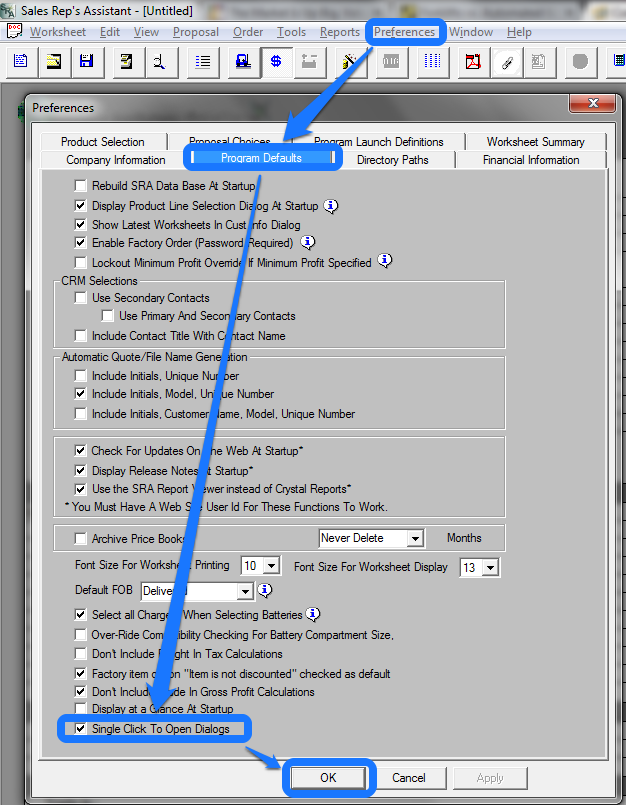Enable Include Initials, Unique Number
This screenshot has height=805, width=626.
[81, 376]
